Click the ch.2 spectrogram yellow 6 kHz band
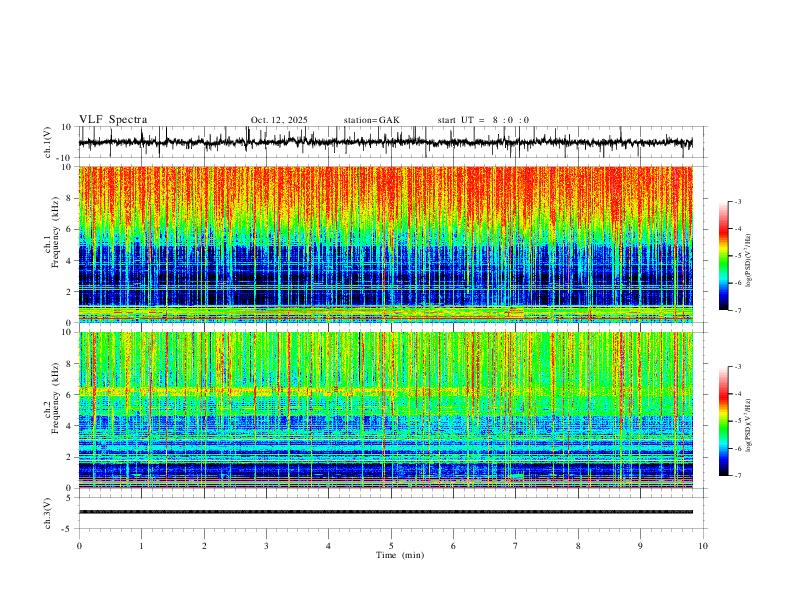Image resolution: width=792 pixels, height=612 pixels. click(273, 391)
